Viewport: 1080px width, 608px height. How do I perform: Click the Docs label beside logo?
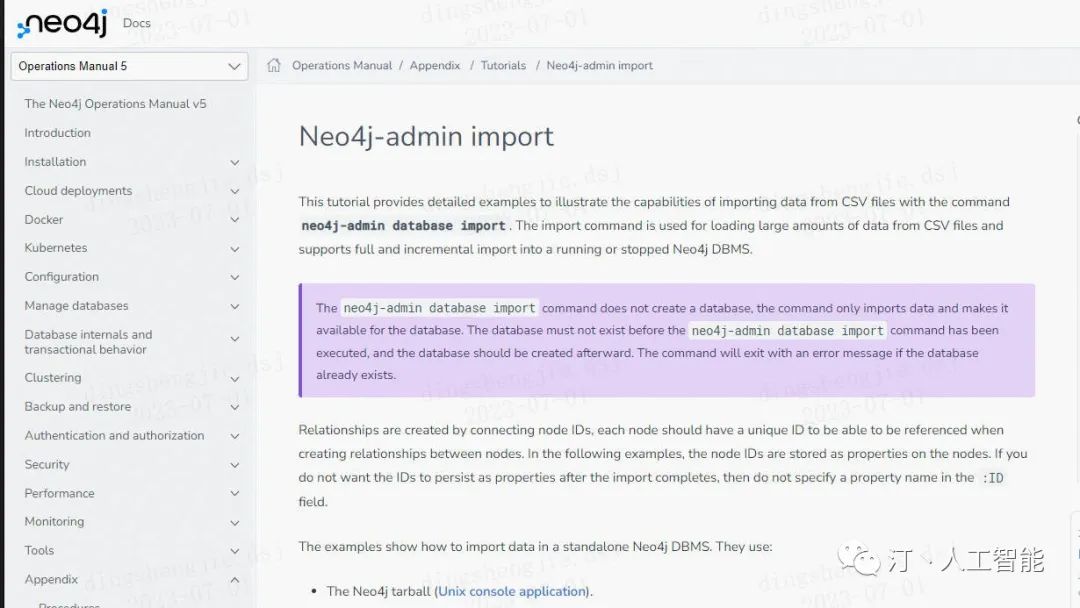136,23
